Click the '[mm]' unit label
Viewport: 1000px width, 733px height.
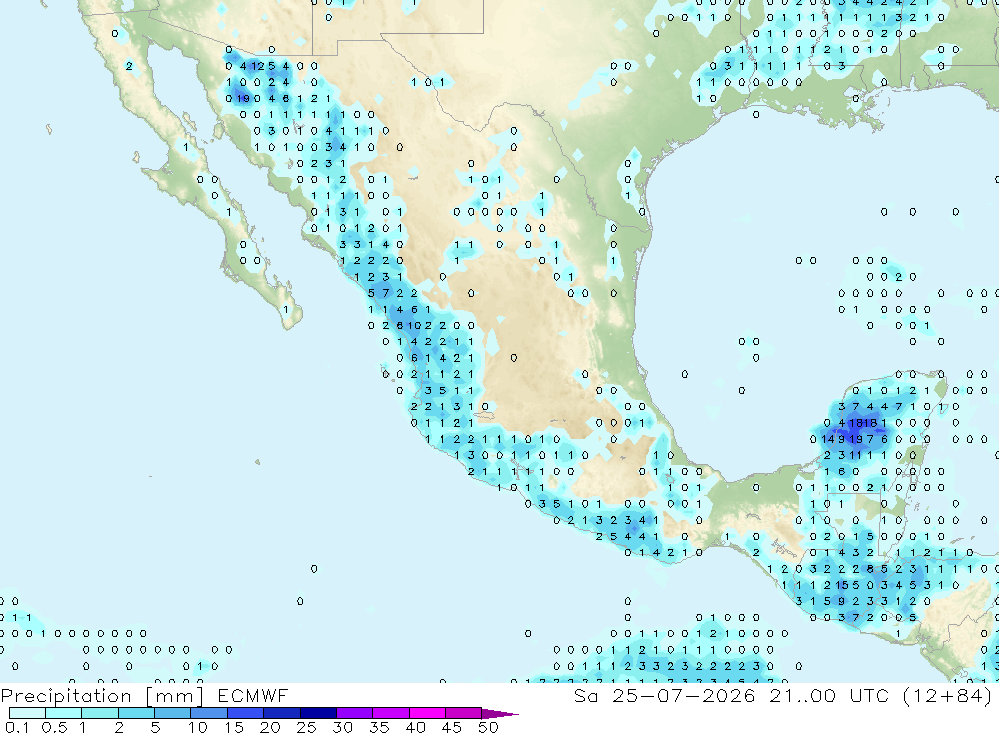pyautogui.click(x=174, y=697)
